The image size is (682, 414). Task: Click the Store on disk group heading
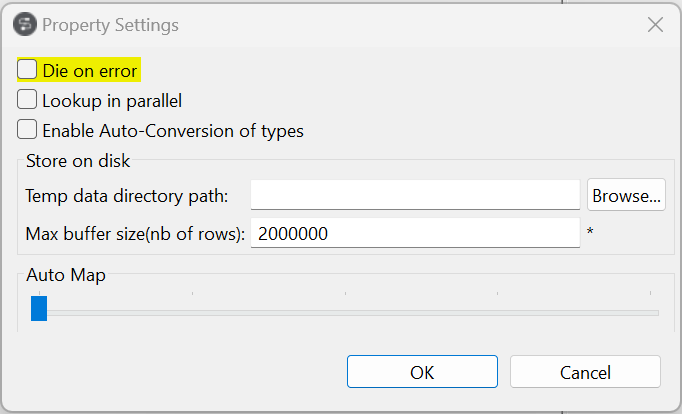click(78, 160)
